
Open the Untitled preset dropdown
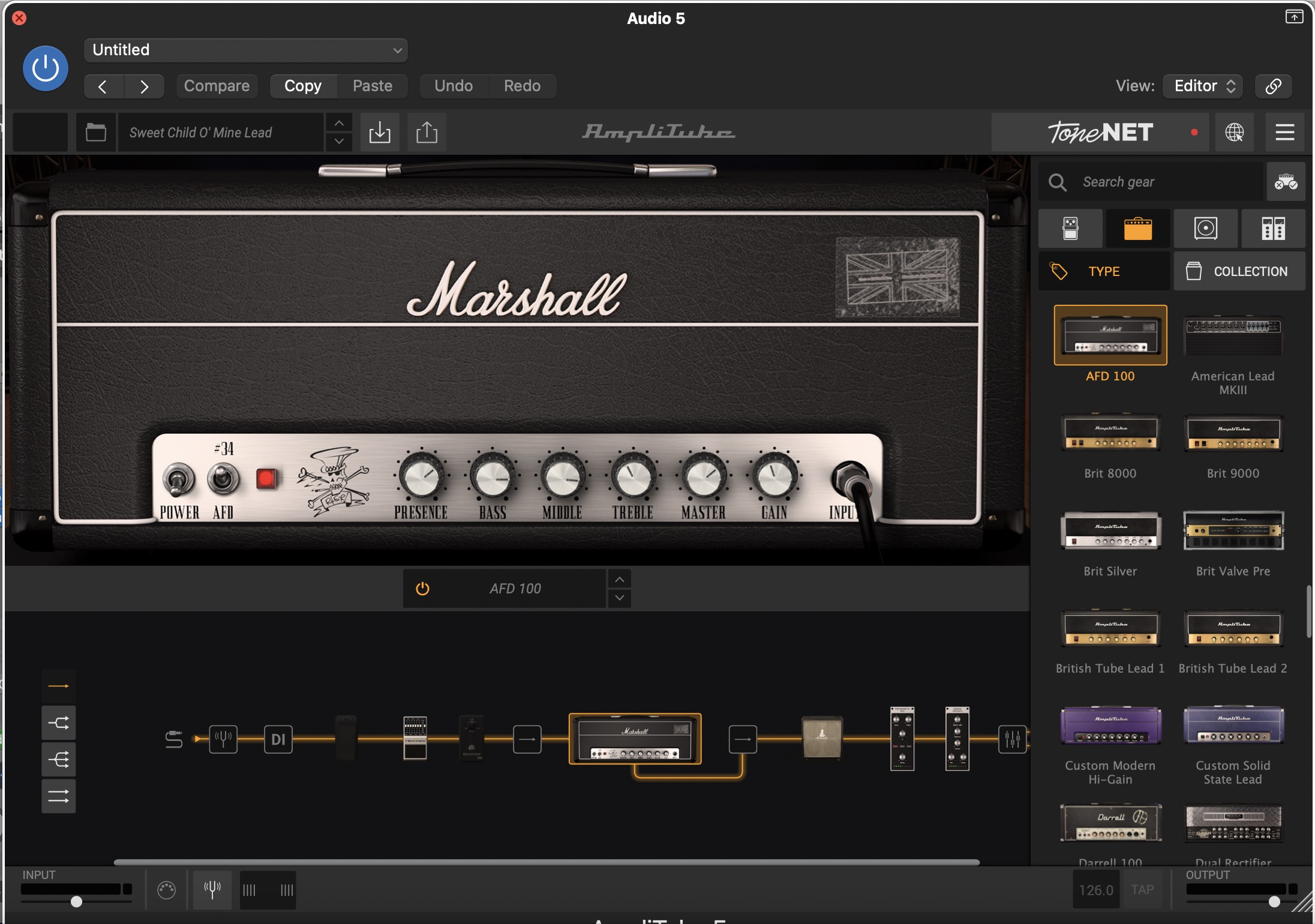pyautogui.click(x=246, y=50)
